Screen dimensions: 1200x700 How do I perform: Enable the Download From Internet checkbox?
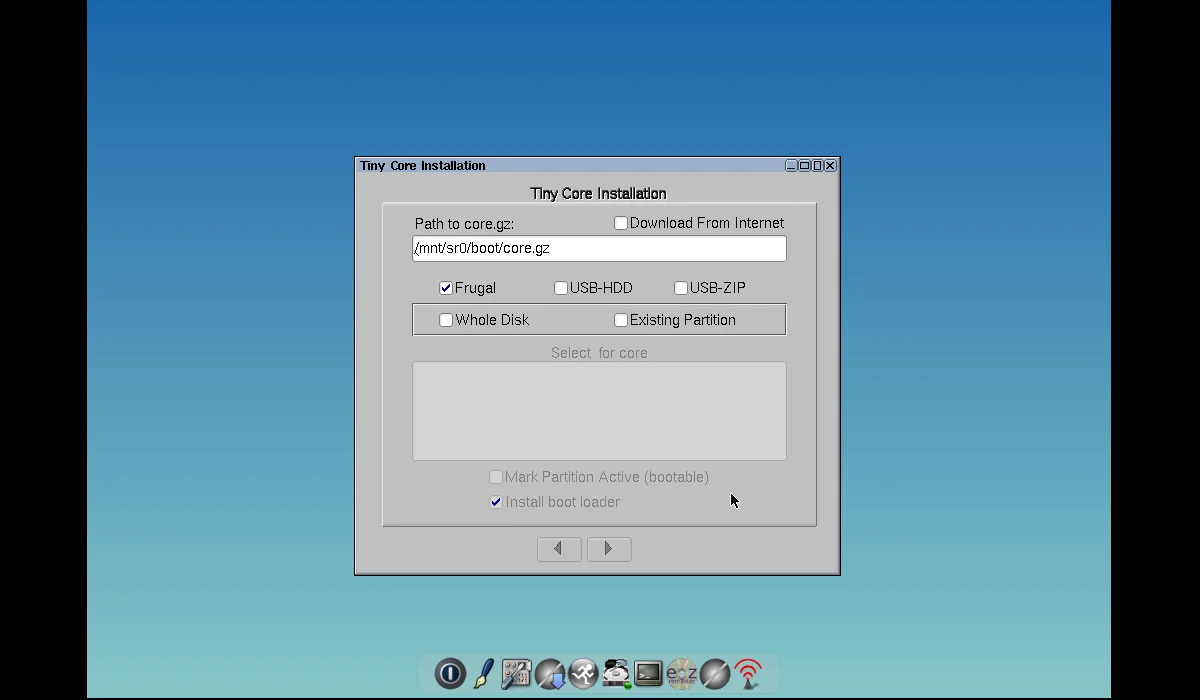pyautogui.click(x=621, y=223)
